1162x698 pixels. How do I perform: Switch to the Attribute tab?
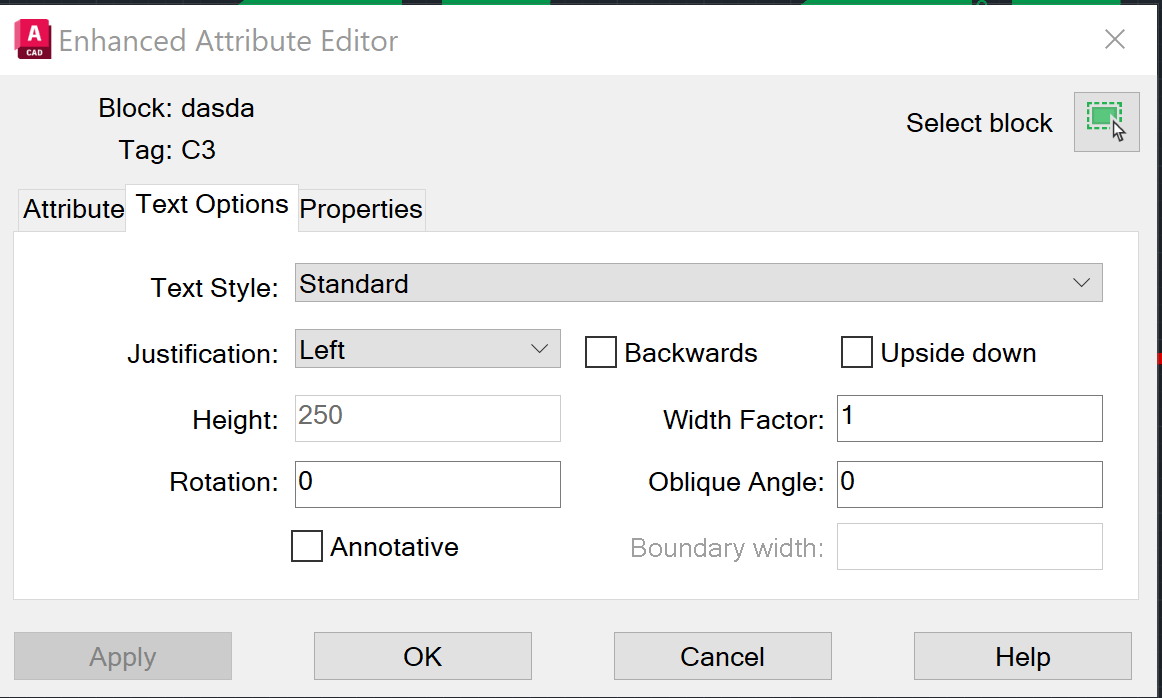coord(70,209)
